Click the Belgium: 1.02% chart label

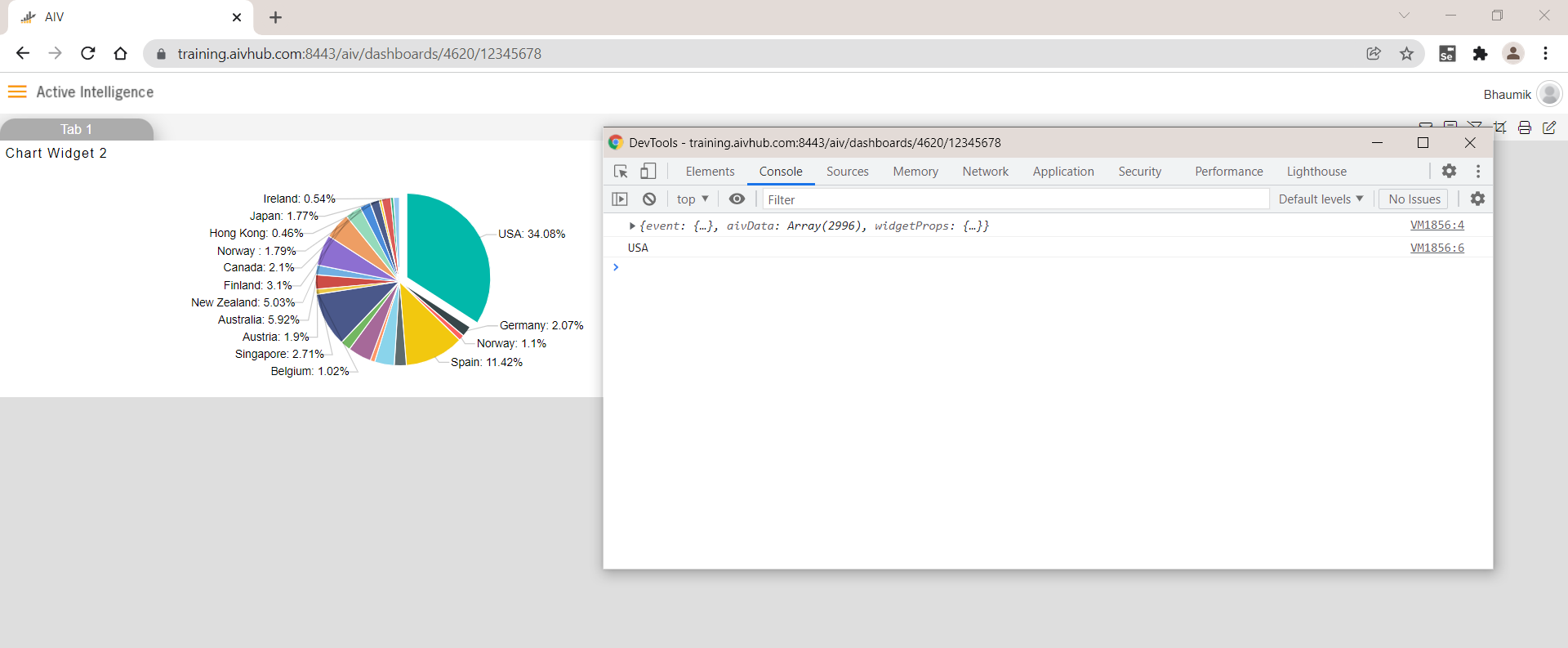click(310, 371)
